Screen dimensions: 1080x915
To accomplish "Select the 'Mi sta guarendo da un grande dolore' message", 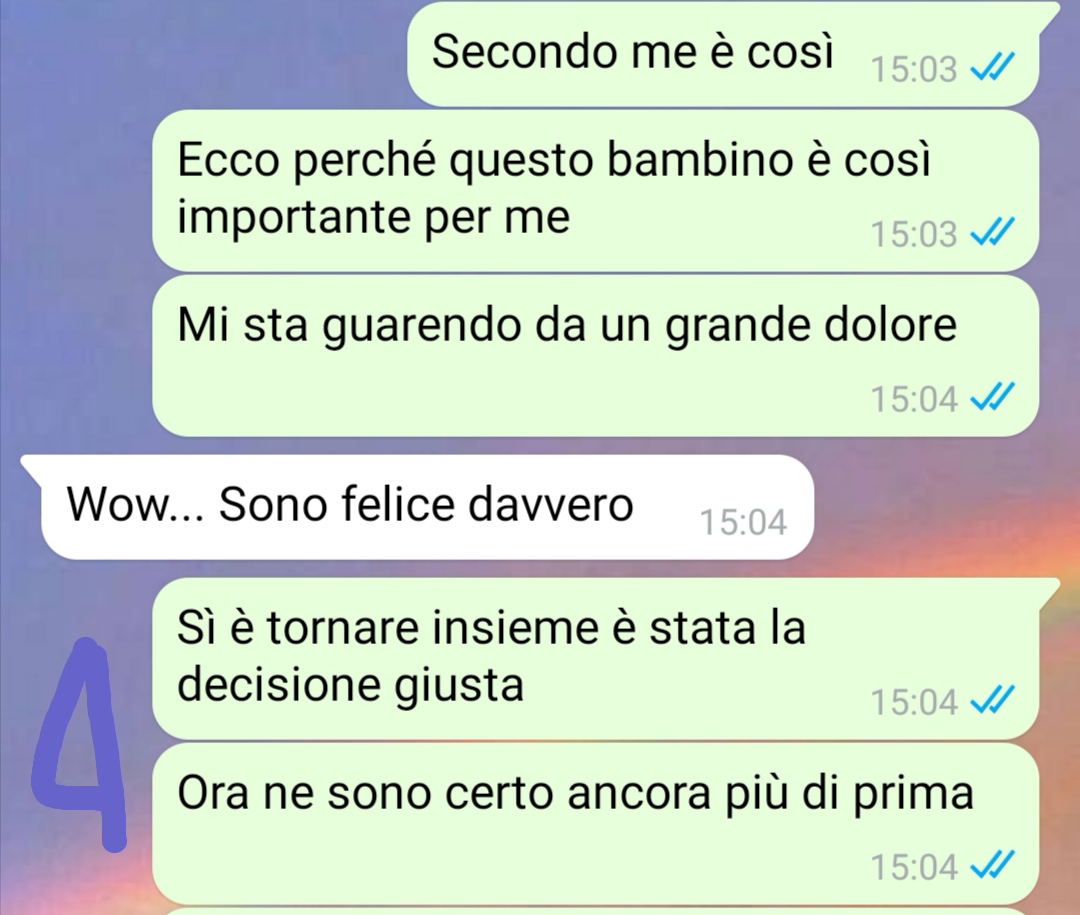I will pos(595,356).
